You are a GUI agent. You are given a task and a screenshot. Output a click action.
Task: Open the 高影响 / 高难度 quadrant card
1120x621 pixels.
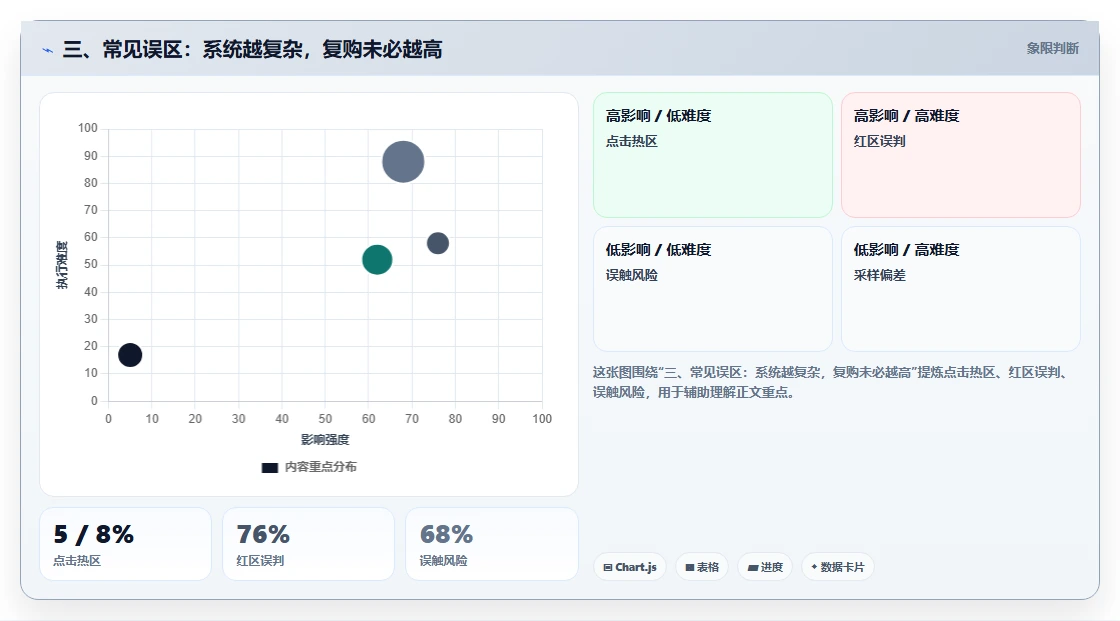(x=961, y=155)
